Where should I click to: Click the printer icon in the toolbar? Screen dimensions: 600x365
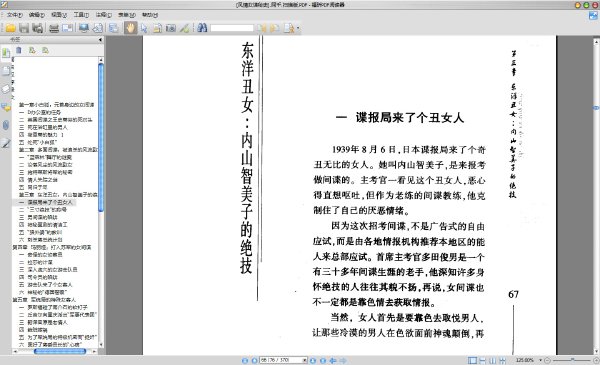pyautogui.click(x=54, y=28)
